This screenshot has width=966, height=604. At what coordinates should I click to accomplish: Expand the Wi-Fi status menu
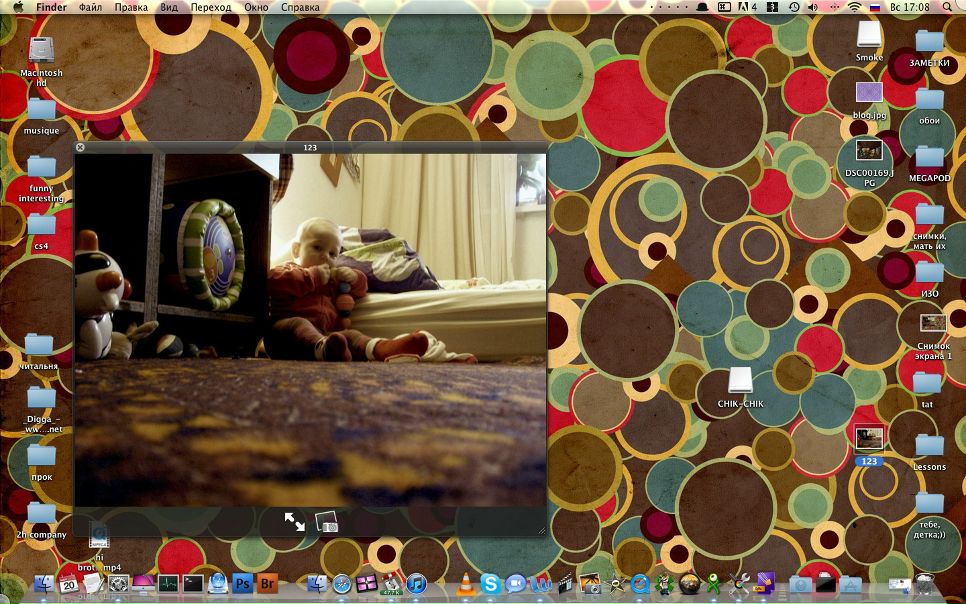tap(854, 7)
